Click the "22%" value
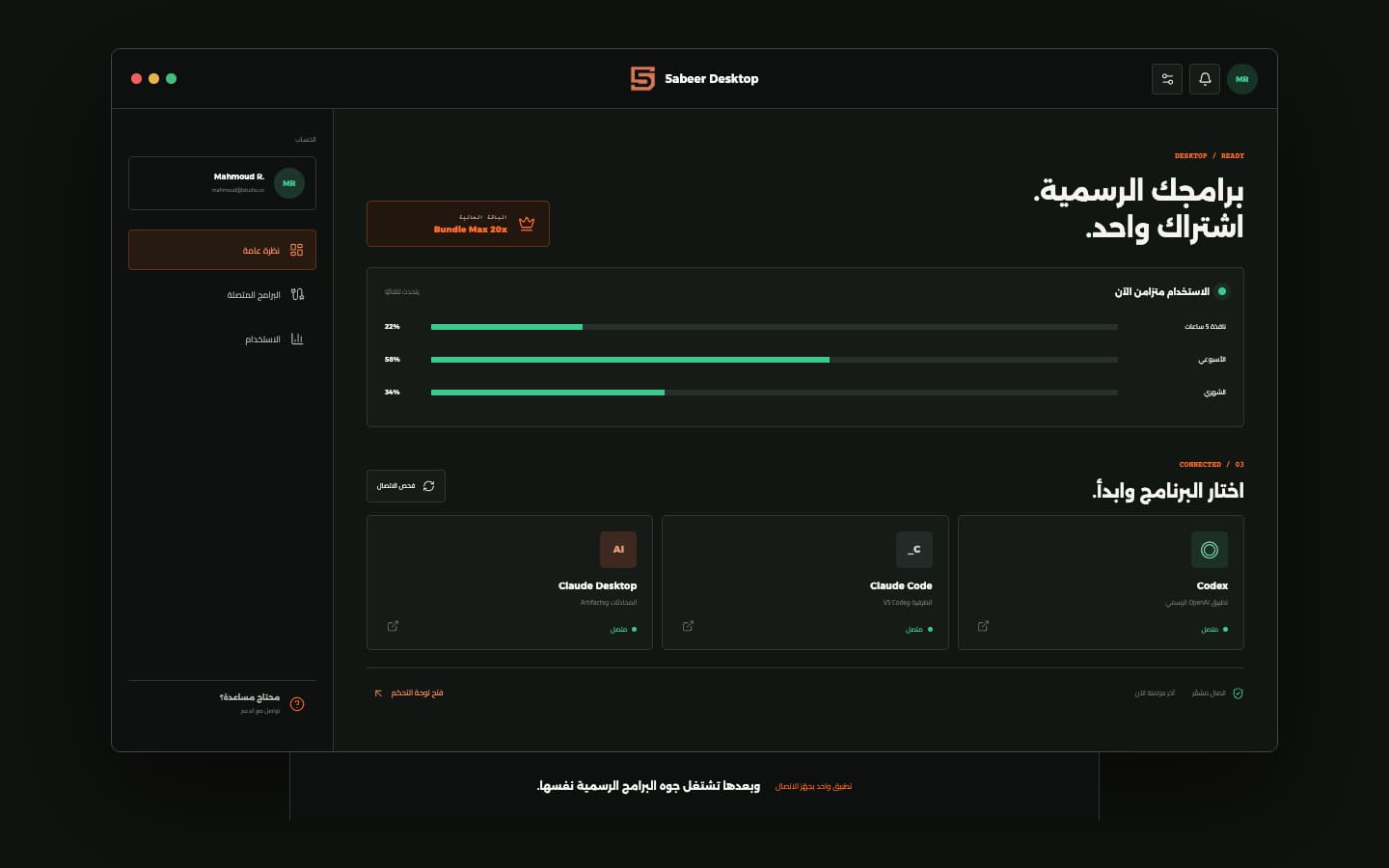The width and height of the screenshot is (1389, 868). point(392,327)
